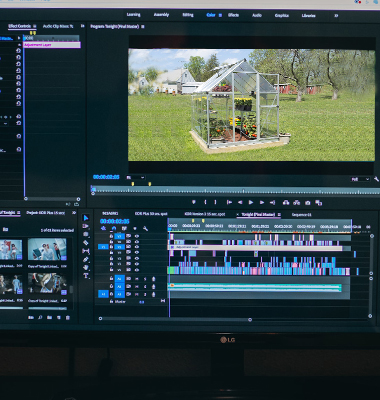Image resolution: width=380 pixels, height=400 pixels.
Task: Open timeline wrench display settings
Action: point(145,228)
